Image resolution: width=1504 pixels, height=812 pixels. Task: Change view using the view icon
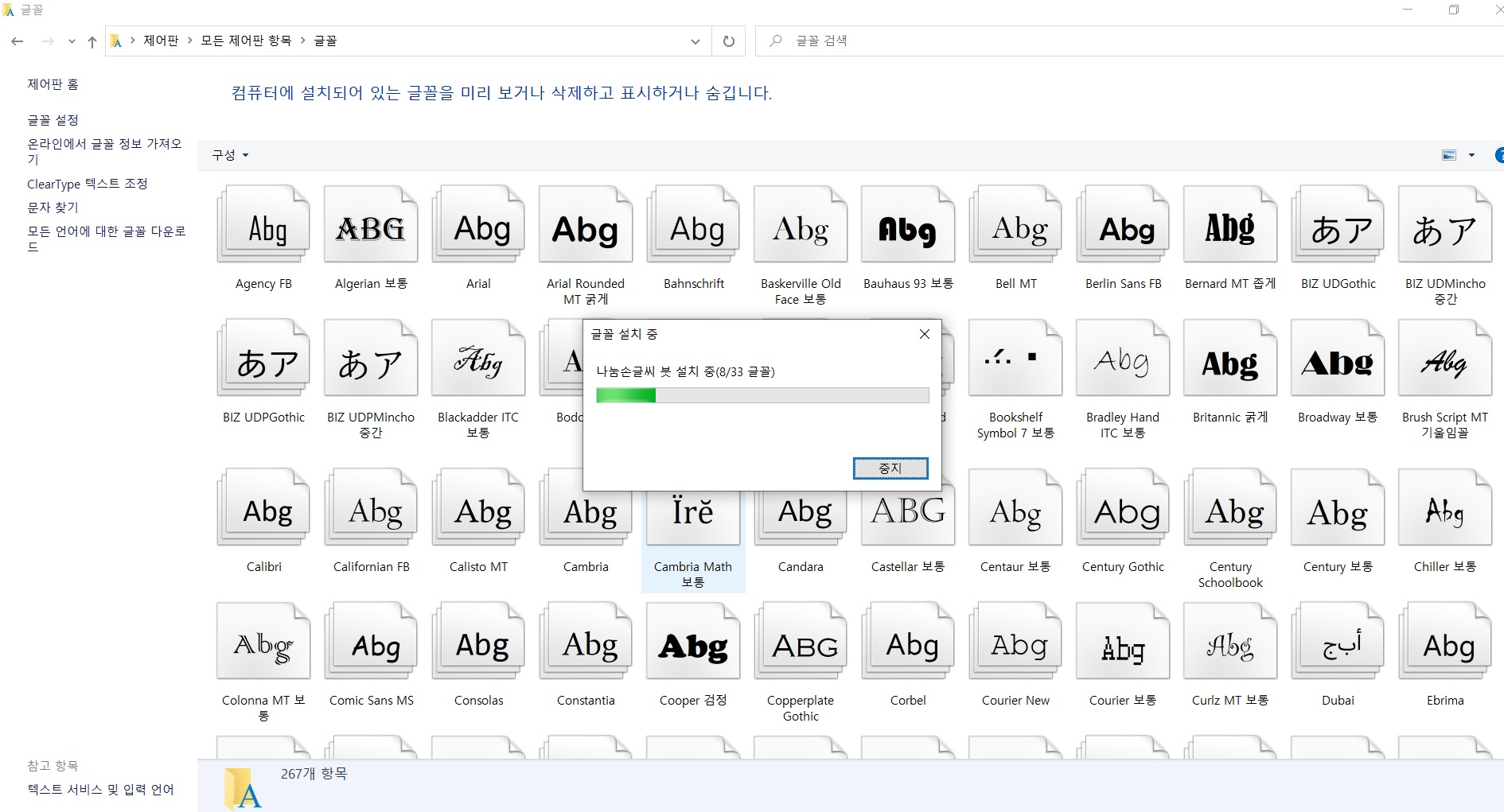[1449, 155]
